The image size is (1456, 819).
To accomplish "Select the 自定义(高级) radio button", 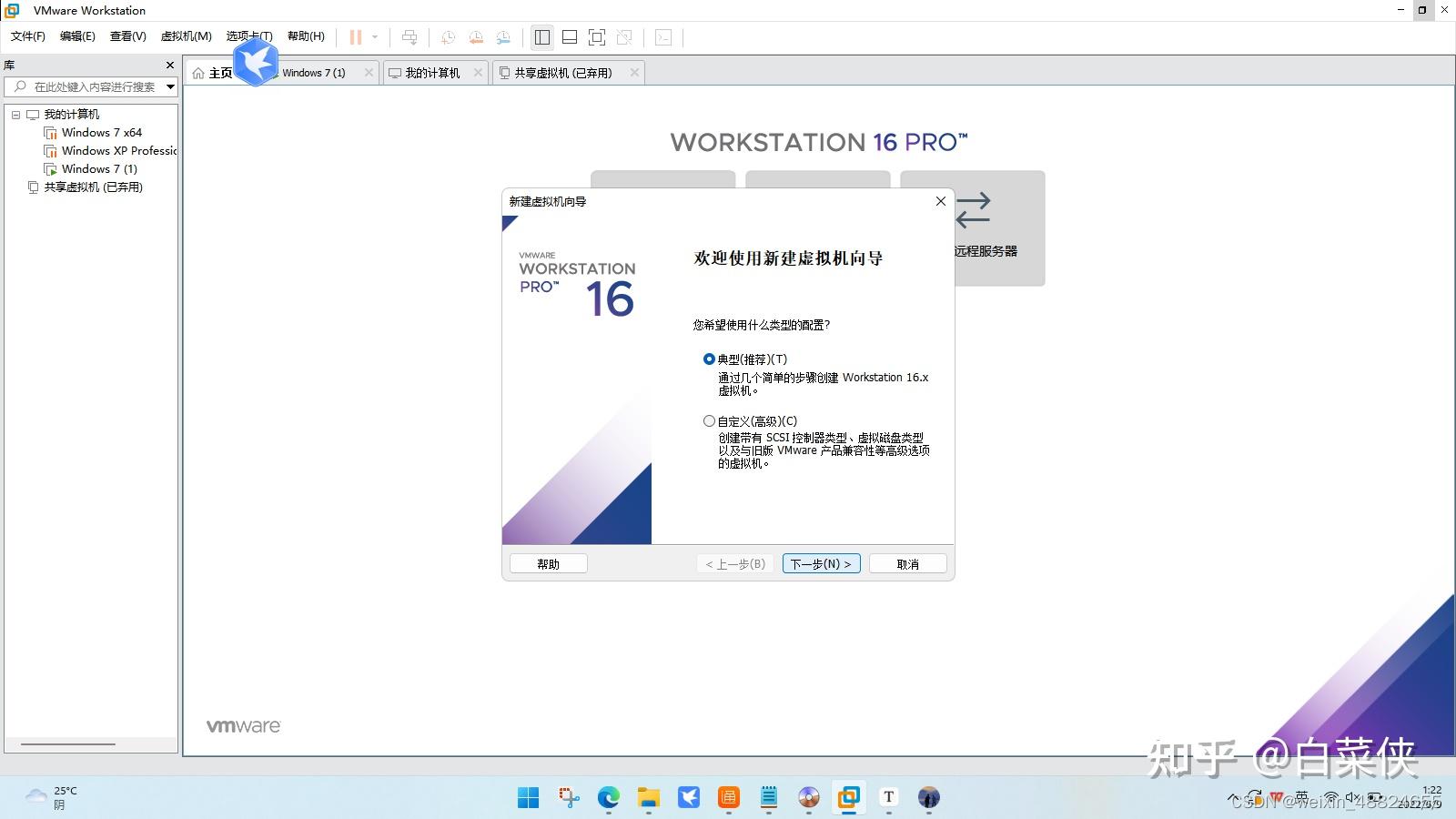I will tap(709, 420).
